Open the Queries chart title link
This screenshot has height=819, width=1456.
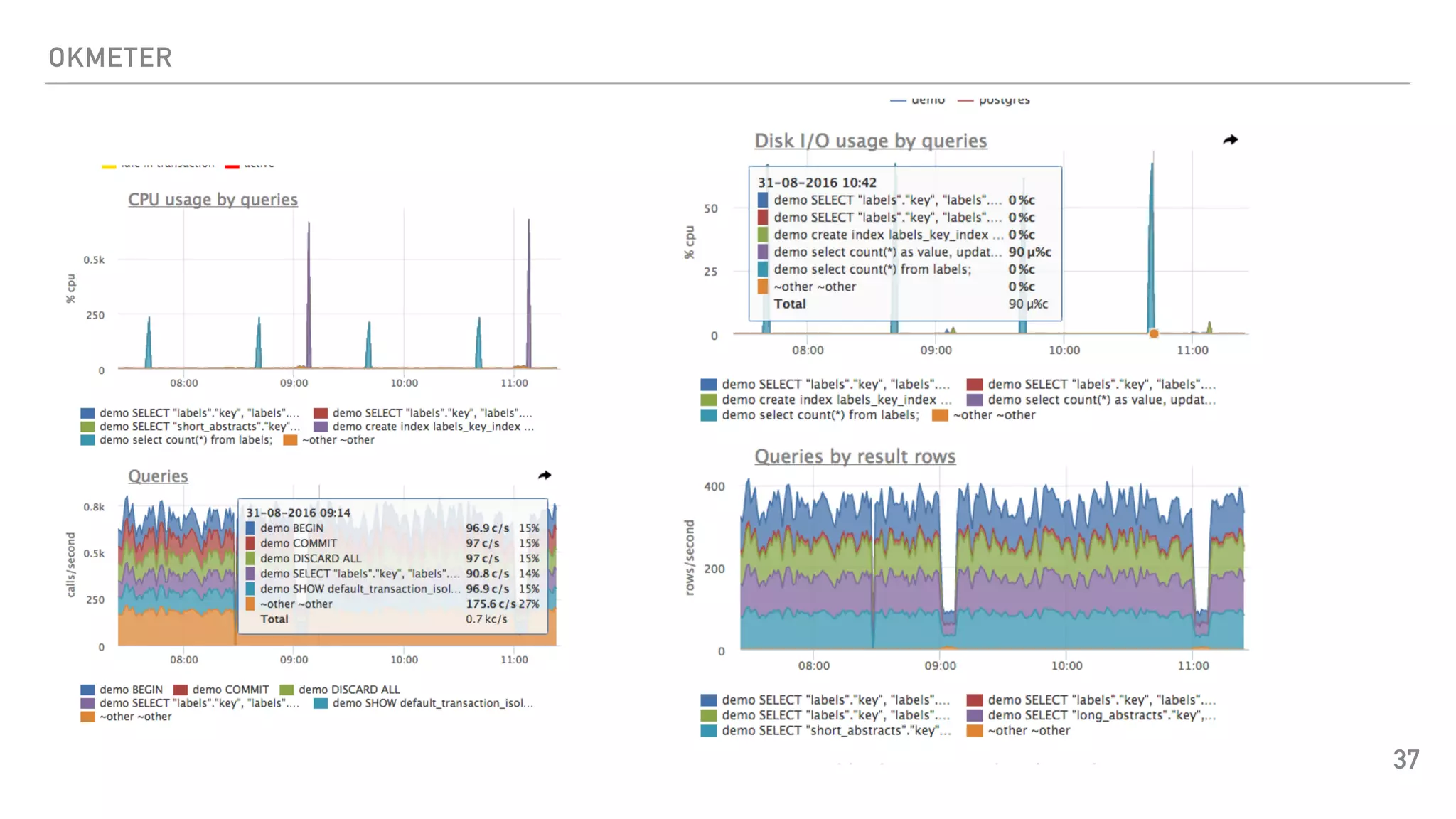pos(158,476)
